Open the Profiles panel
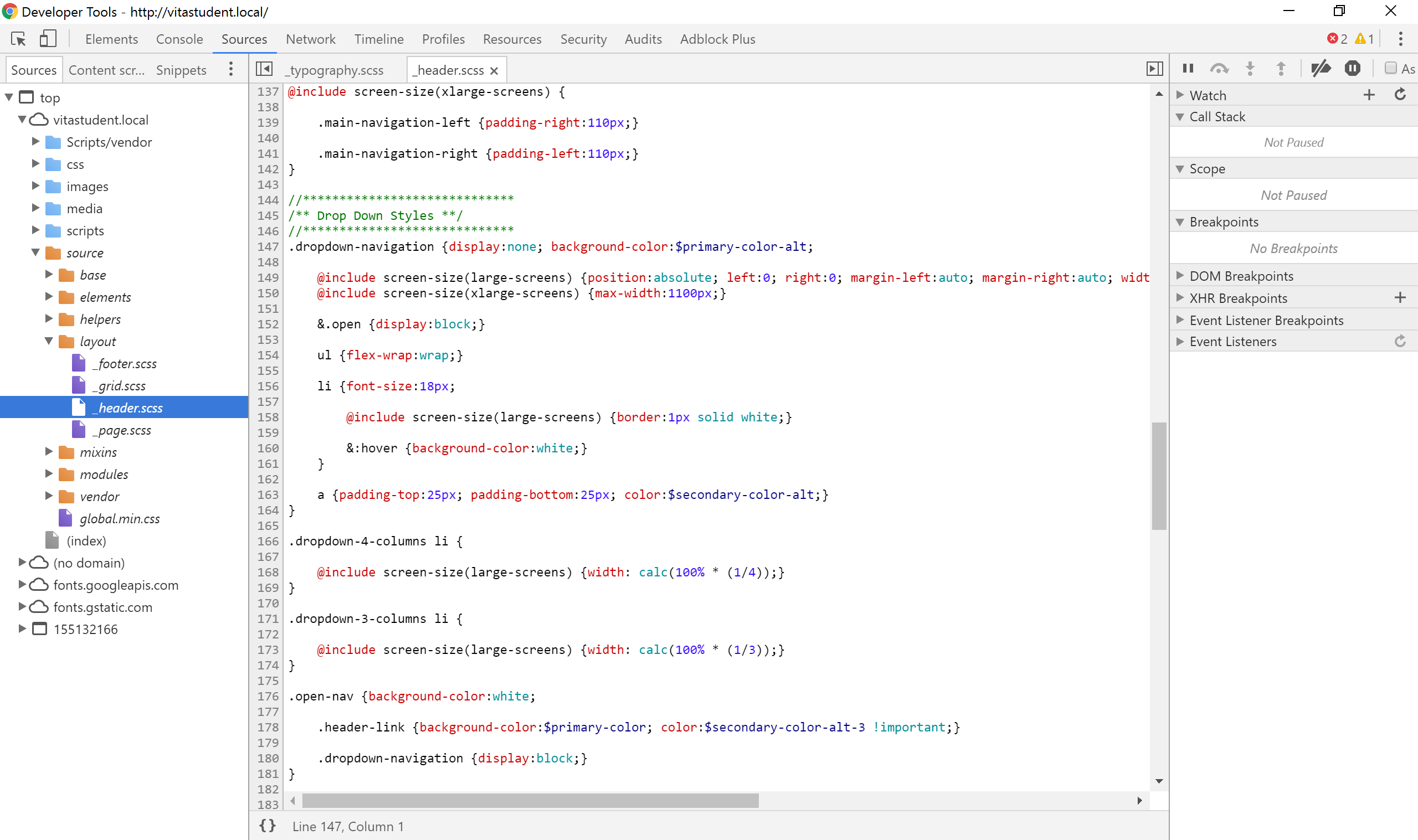1418x840 pixels. [x=443, y=39]
